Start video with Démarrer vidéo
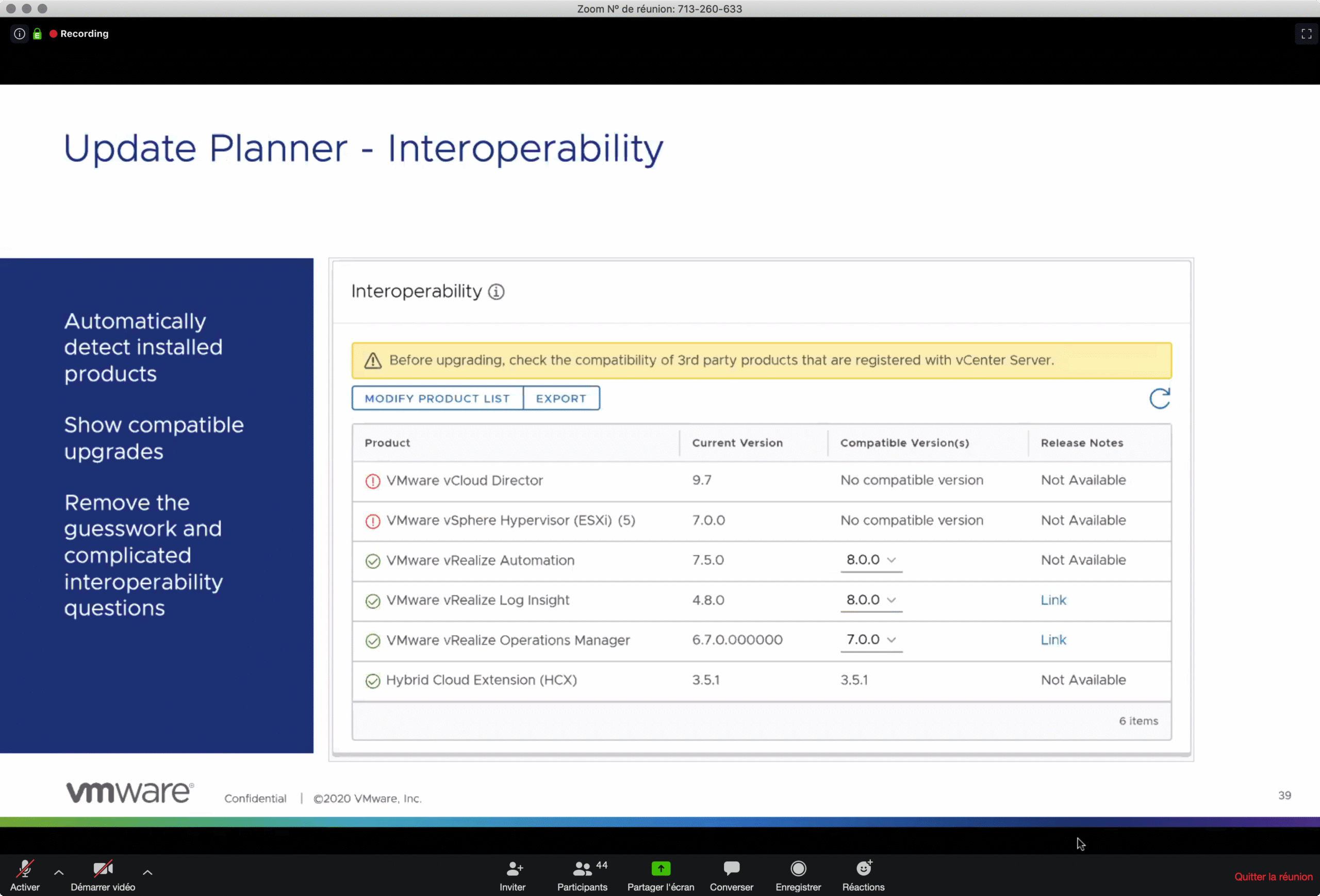The width and height of the screenshot is (1320, 896). click(103, 875)
